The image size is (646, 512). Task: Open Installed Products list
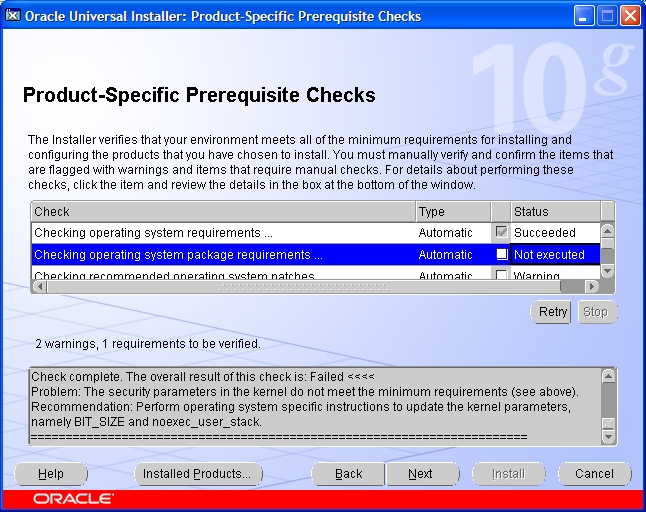point(198,474)
